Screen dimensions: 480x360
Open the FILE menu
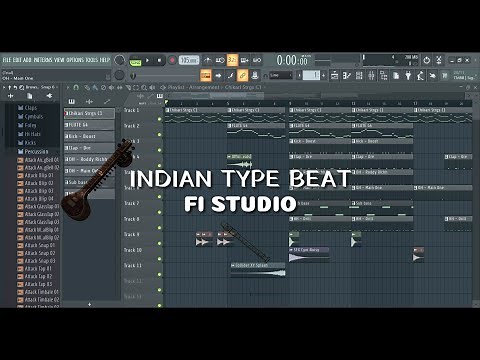(7, 60)
